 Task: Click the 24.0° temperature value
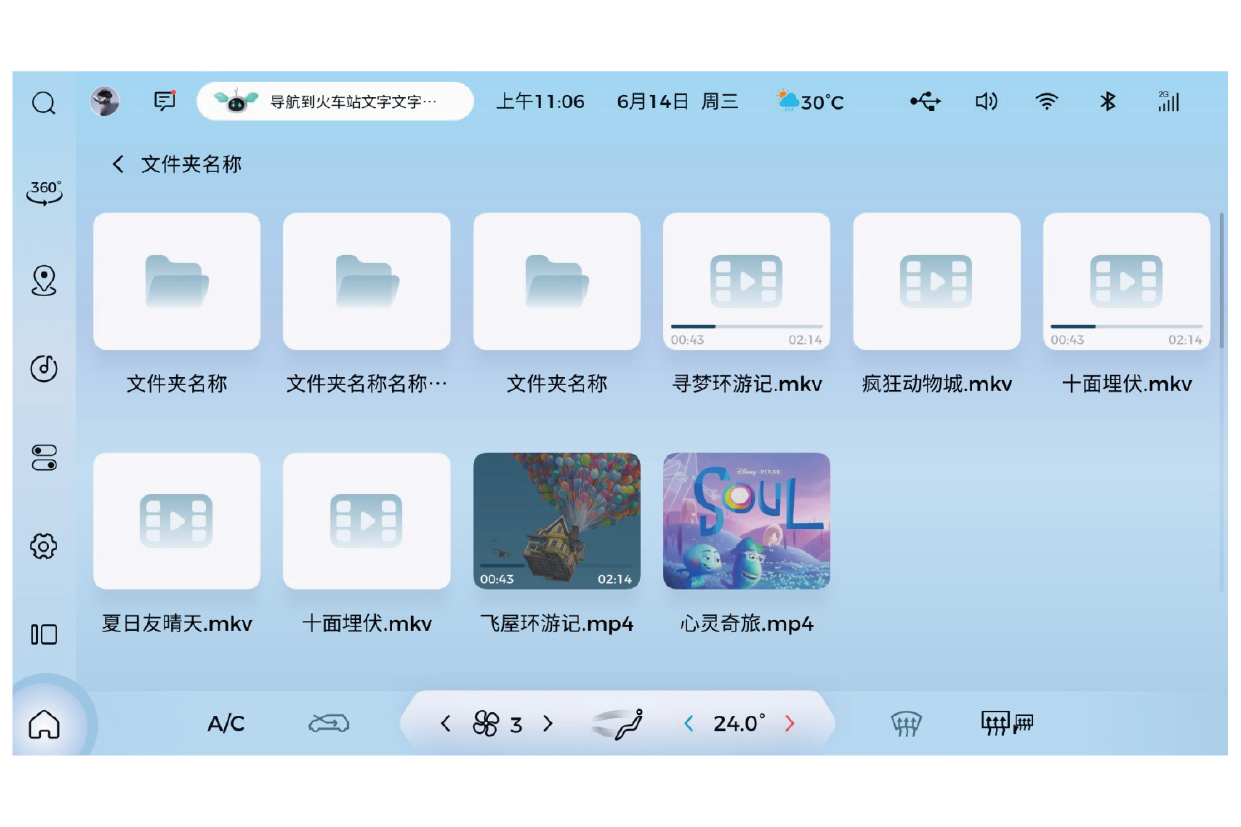[740, 724]
